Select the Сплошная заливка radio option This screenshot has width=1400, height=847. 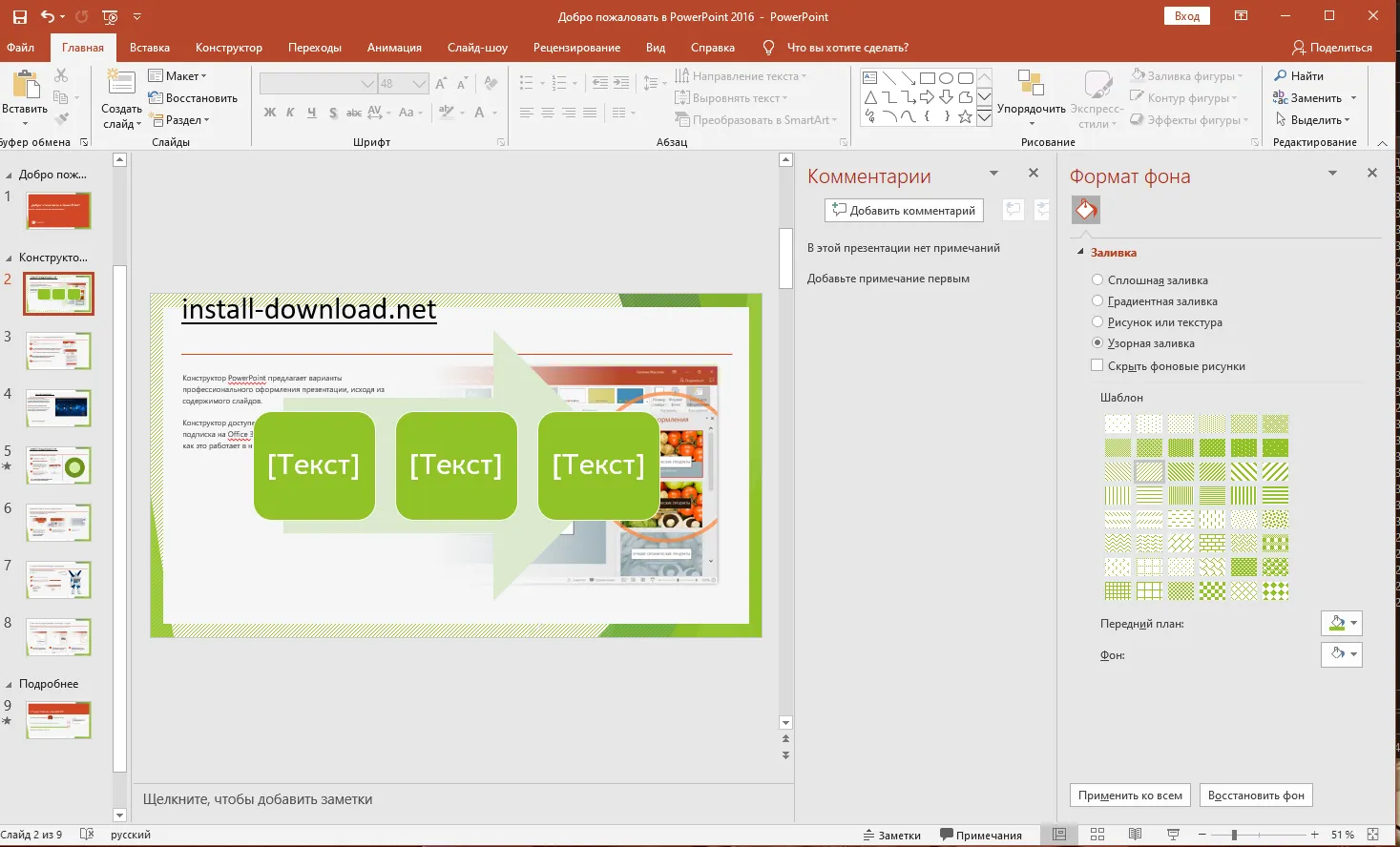pyautogui.click(x=1097, y=279)
